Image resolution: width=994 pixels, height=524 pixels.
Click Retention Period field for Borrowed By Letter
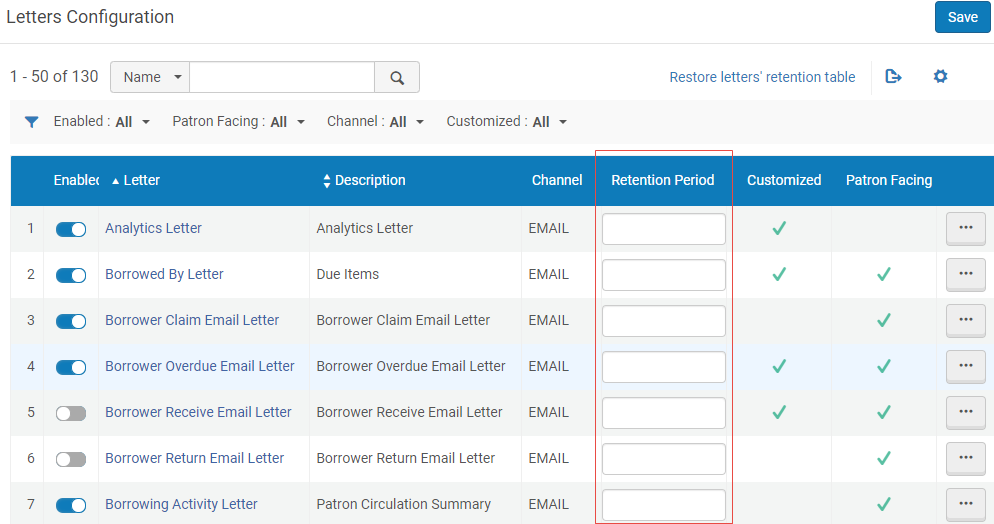pyautogui.click(x=664, y=275)
